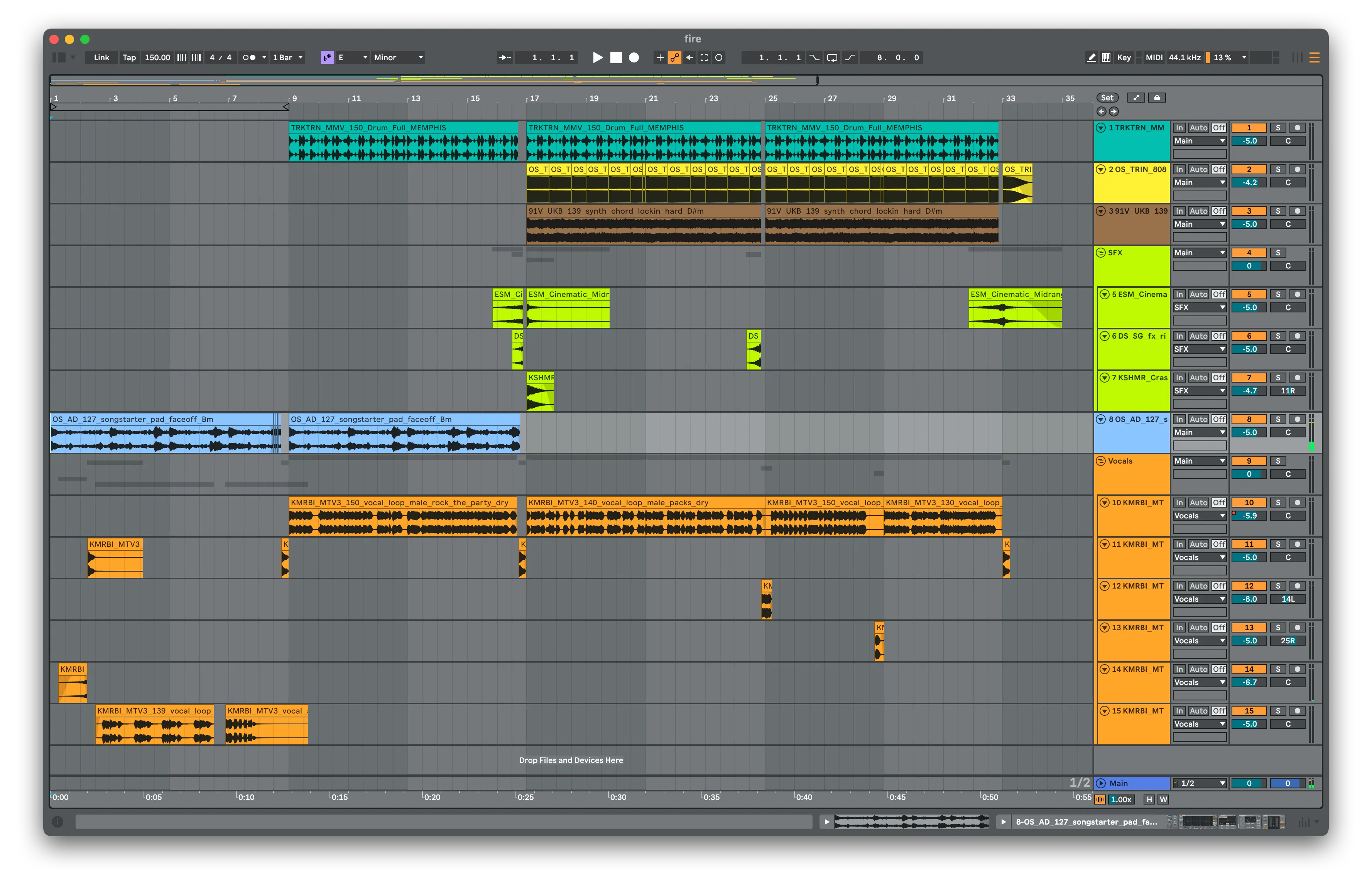The width and height of the screenshot is (1372, 894).
Task: Enable the Link toggle
Action: (101, 57)
